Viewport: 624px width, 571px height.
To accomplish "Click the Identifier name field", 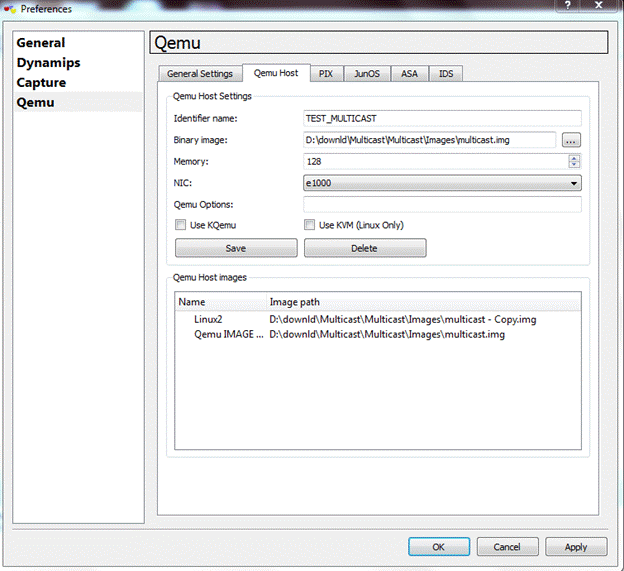I will coord(442,118).
